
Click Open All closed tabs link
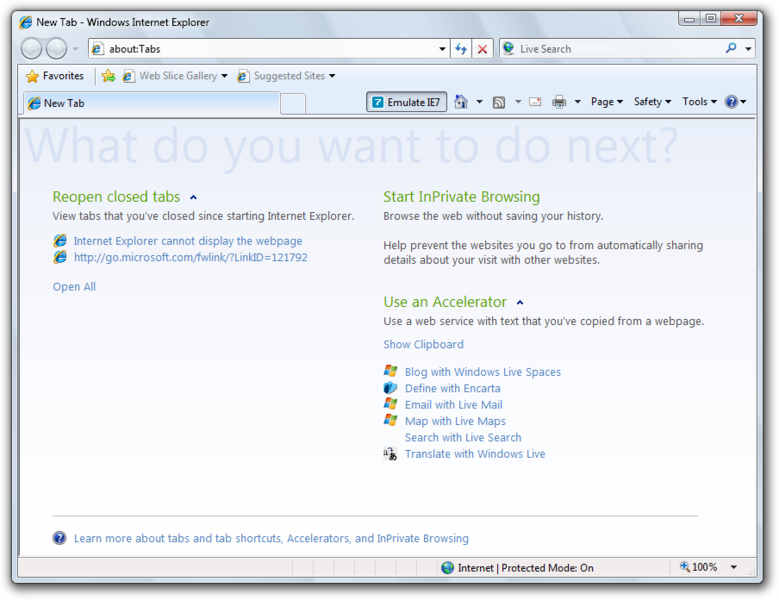[74, 287]
